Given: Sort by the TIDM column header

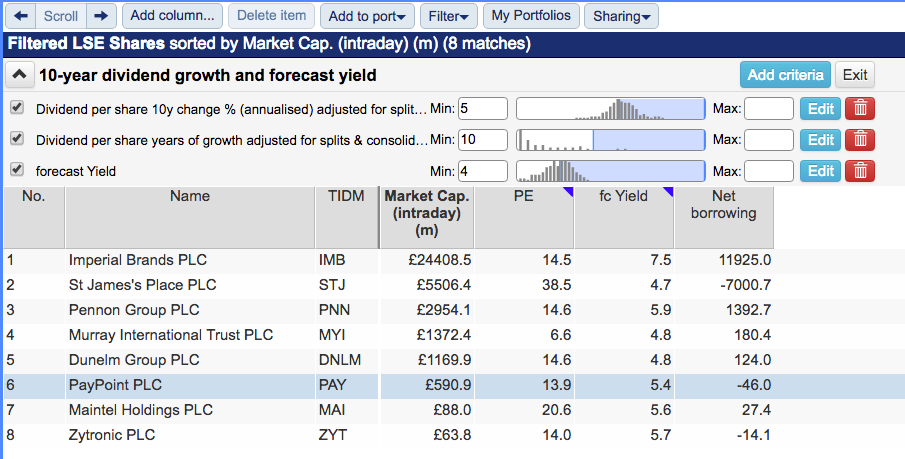Looking at the screenshot, I should coord(346,217).
